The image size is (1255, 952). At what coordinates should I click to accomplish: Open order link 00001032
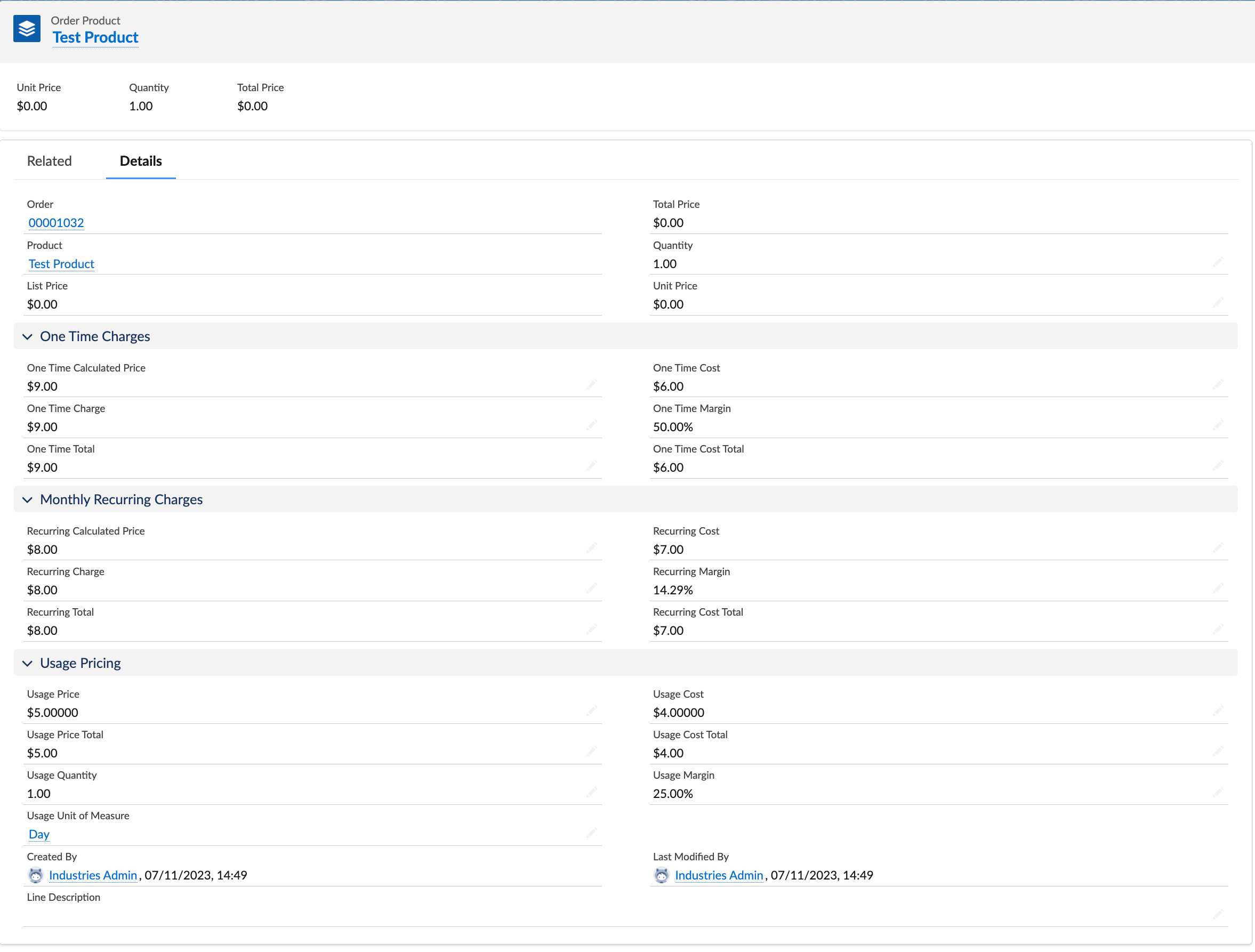(55, 222)
